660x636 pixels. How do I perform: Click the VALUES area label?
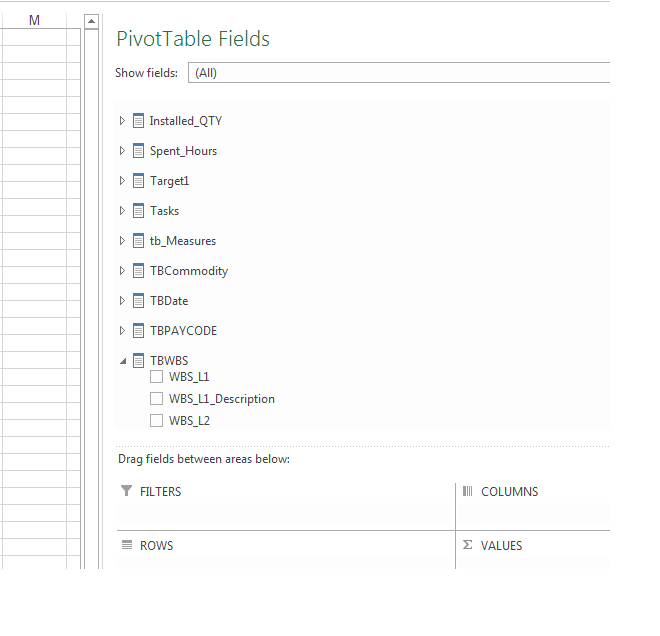[501, 546]
